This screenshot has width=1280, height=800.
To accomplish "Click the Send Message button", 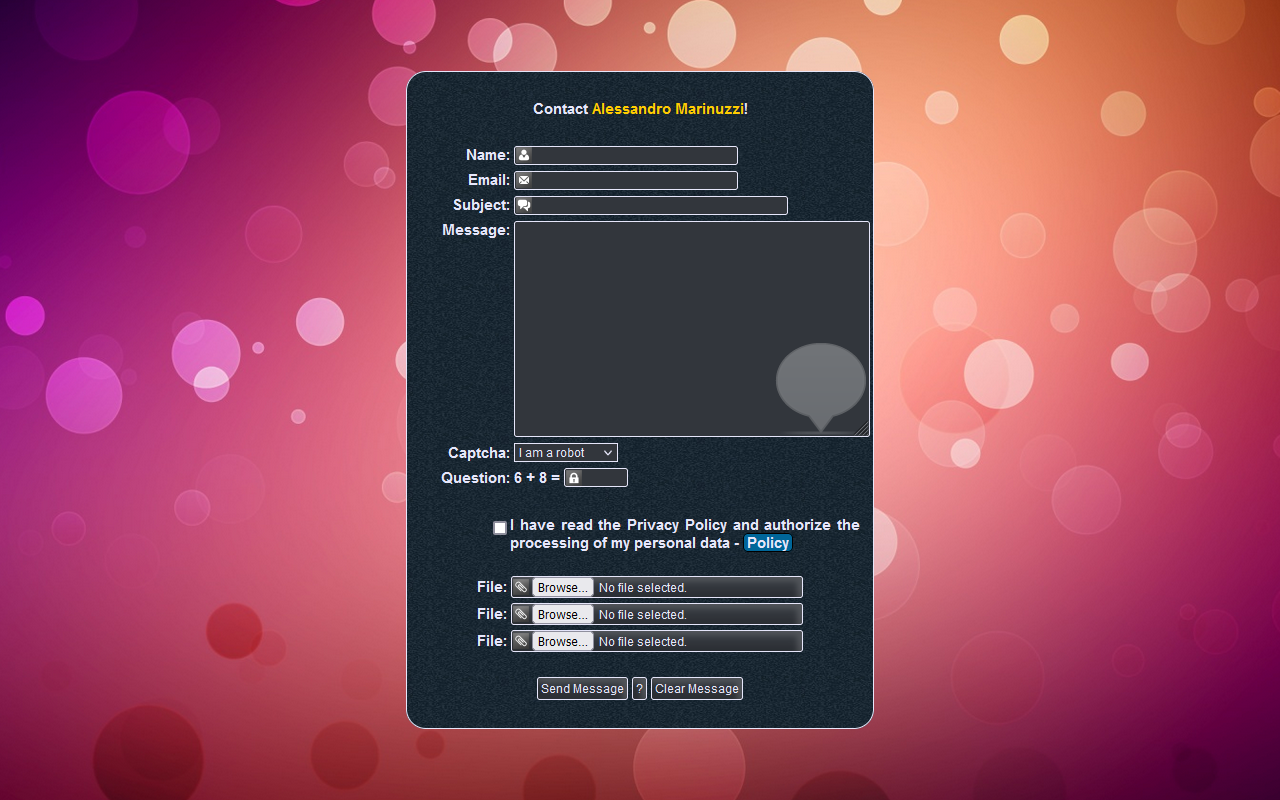I will 581,688.
